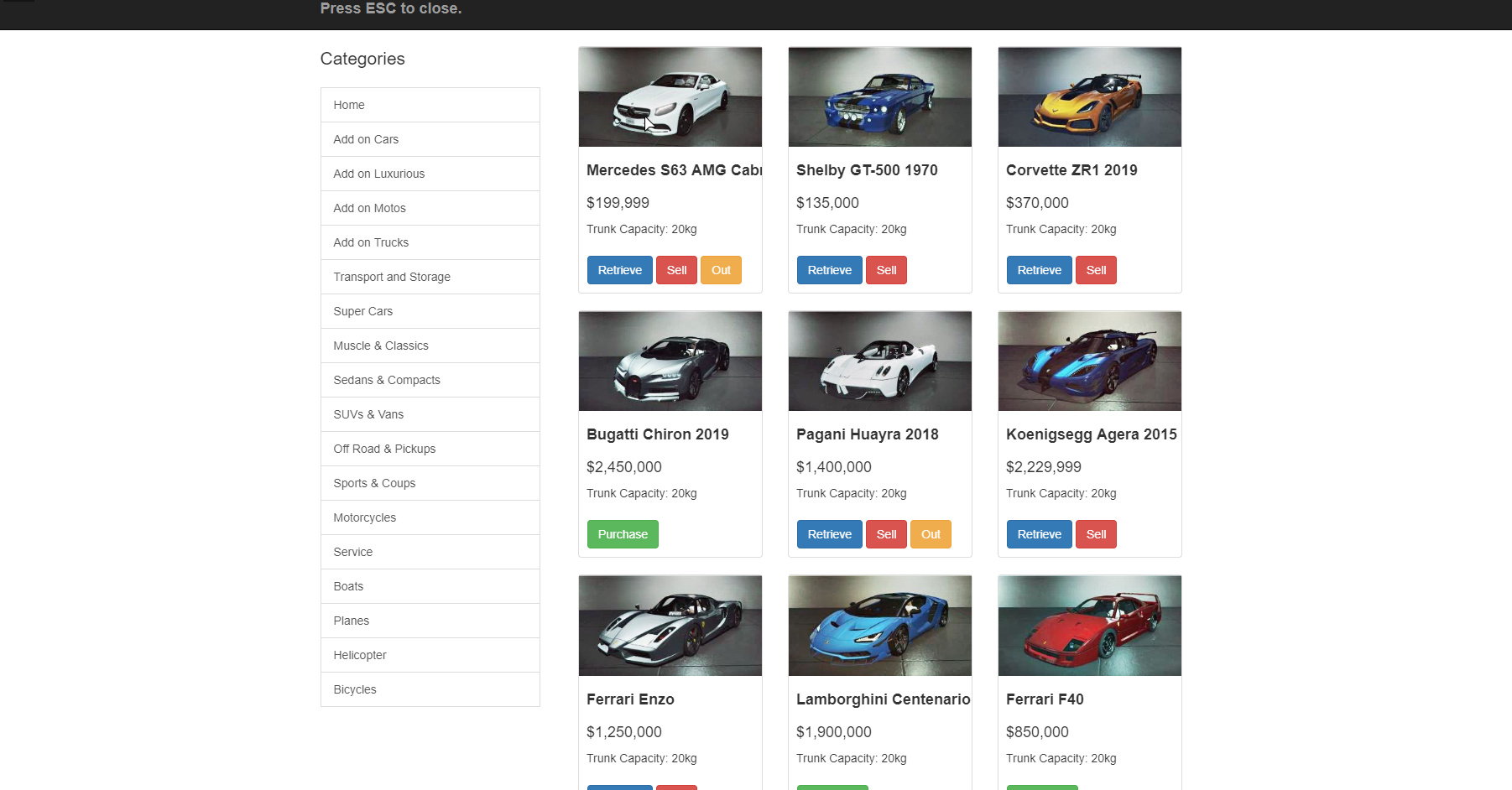
Task: Sell the Corvette ZR1 2019
Action: pos(1096,270)
